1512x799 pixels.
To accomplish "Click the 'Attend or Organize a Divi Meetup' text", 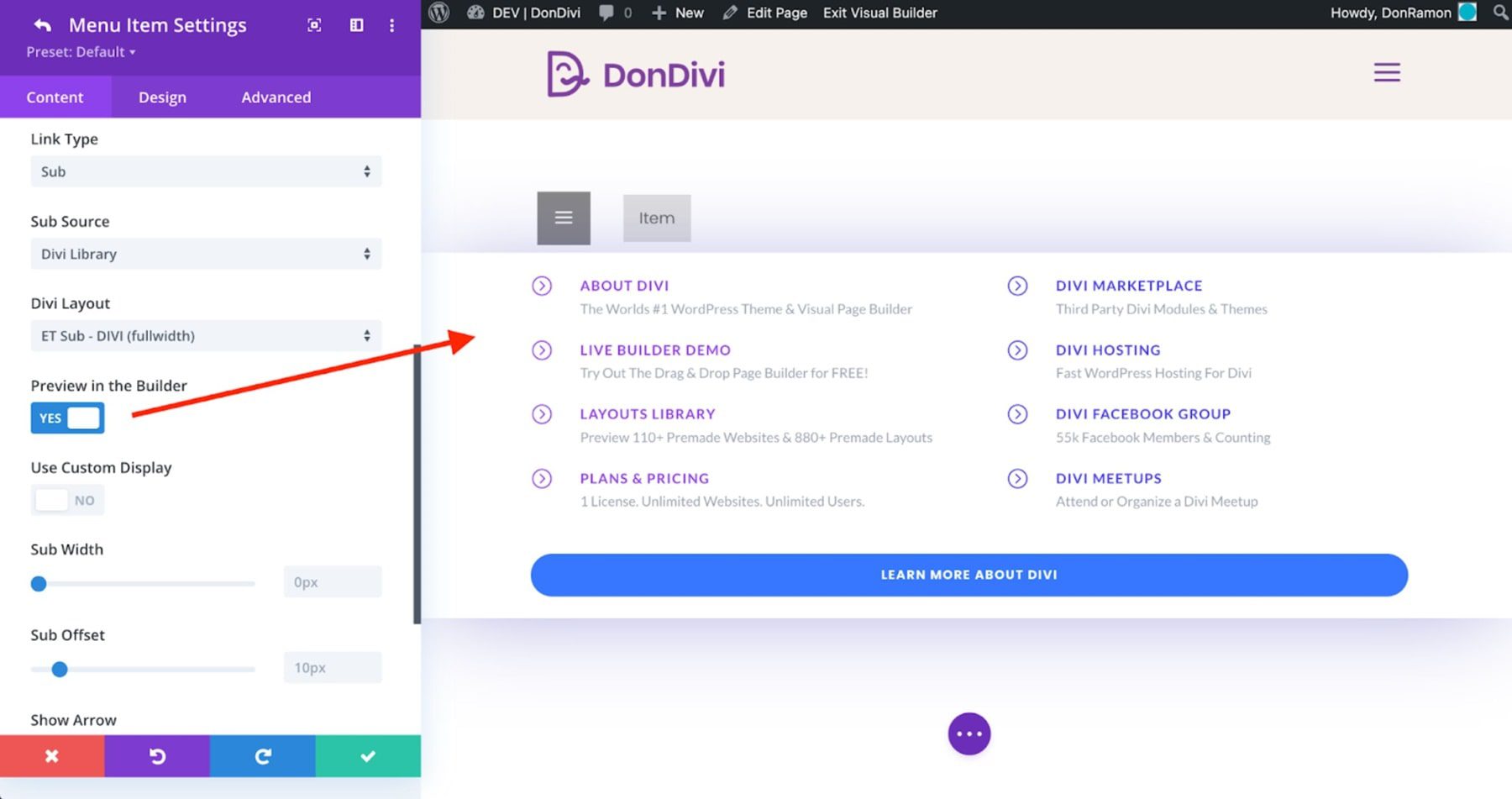I will tap(1157, 502).
